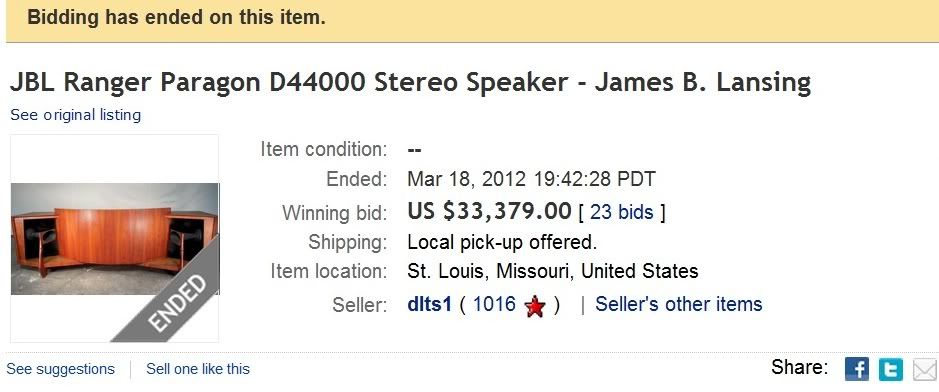Image resolution: width=939 pixels, height=392 pixels.
Task: Click the Bidding has ended notice banner
Action: coord(472,20)
